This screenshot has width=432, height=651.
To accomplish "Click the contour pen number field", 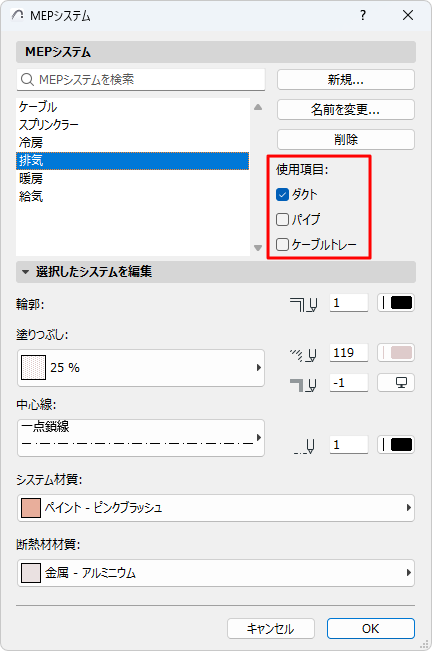I will point(349,303).
